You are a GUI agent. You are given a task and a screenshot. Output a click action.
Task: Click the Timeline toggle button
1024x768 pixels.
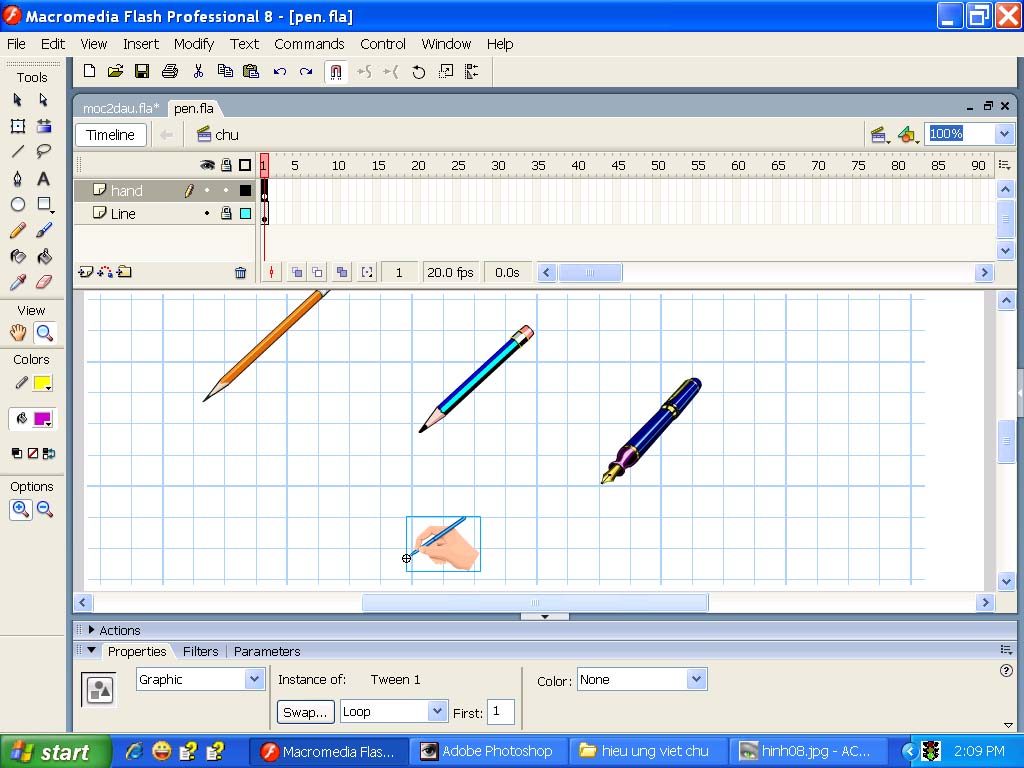click(110, 135)
